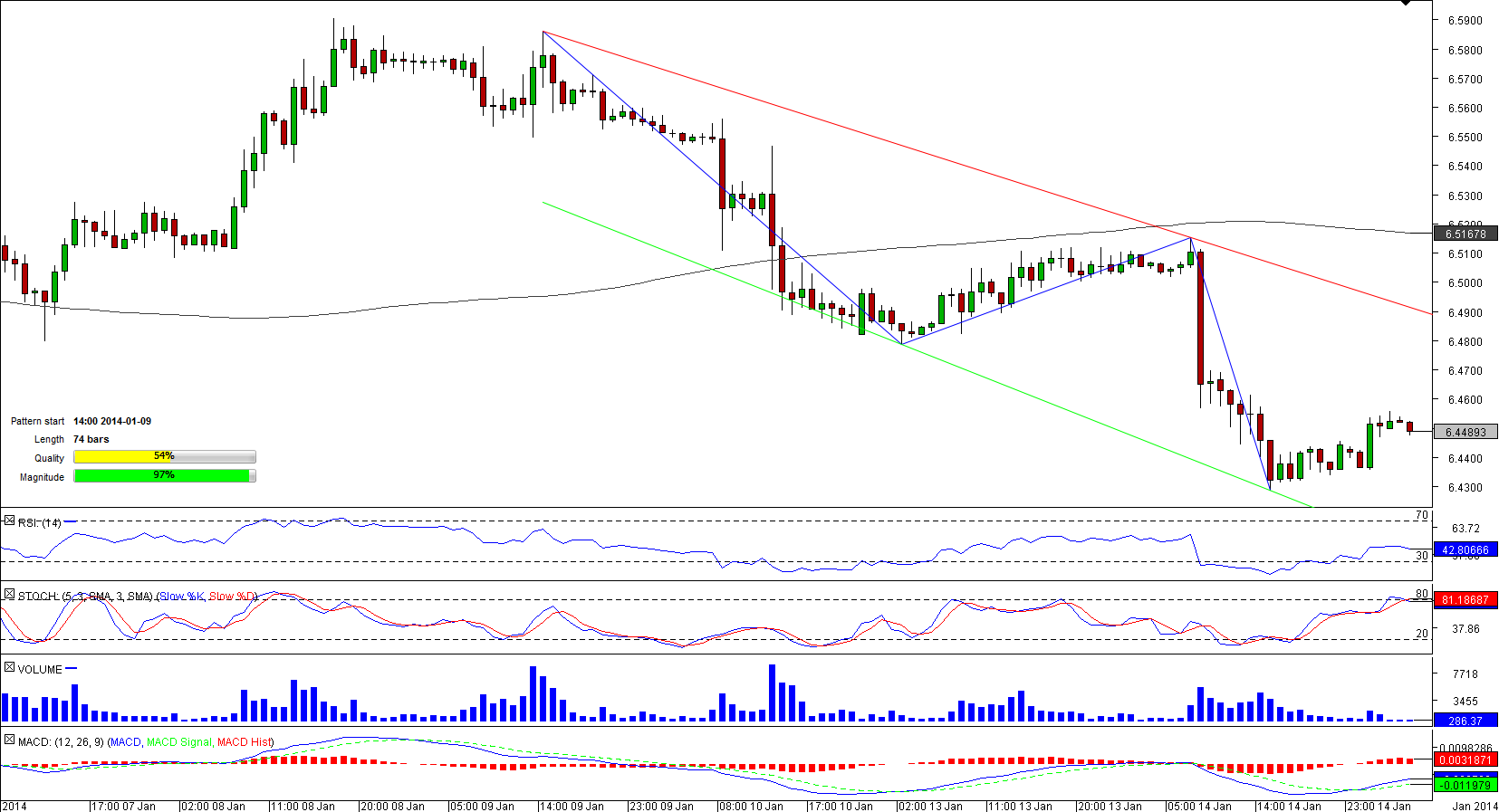
Task: Click the stochastic value tag 81.18687
Action: [x=1465, y=600]
